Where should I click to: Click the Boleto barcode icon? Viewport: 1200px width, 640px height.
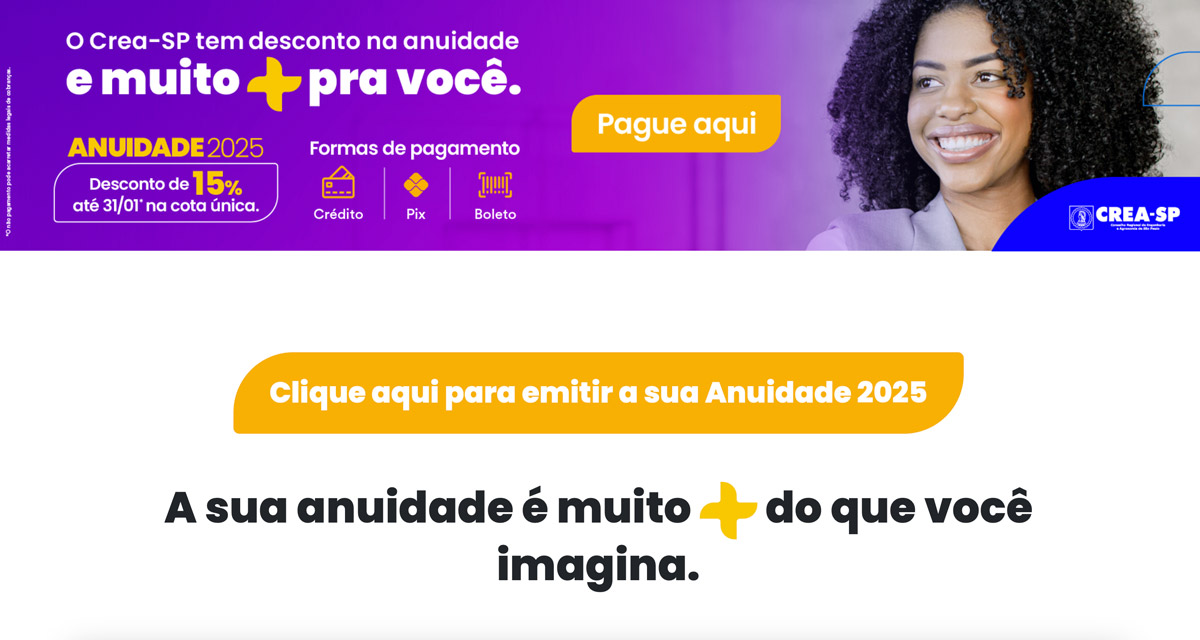(x=495, y=185)
